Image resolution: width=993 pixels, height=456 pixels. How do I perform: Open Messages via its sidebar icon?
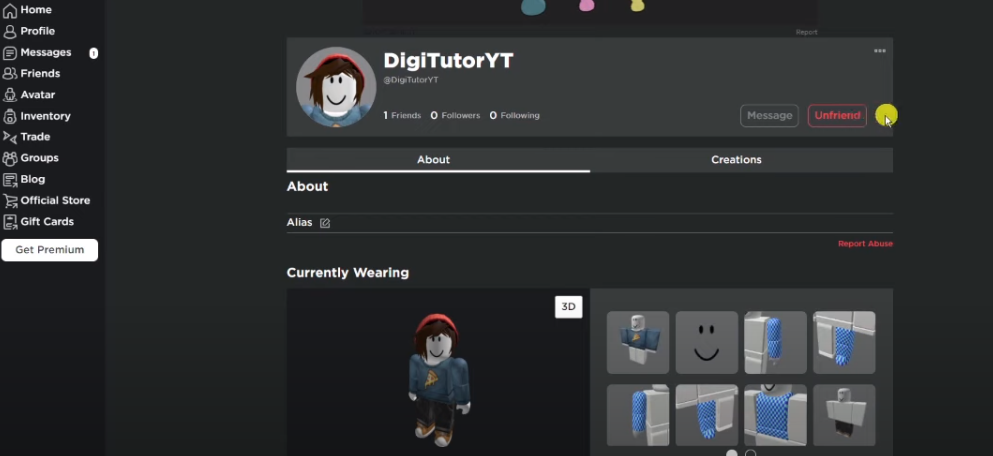click(x=9, y=53)
